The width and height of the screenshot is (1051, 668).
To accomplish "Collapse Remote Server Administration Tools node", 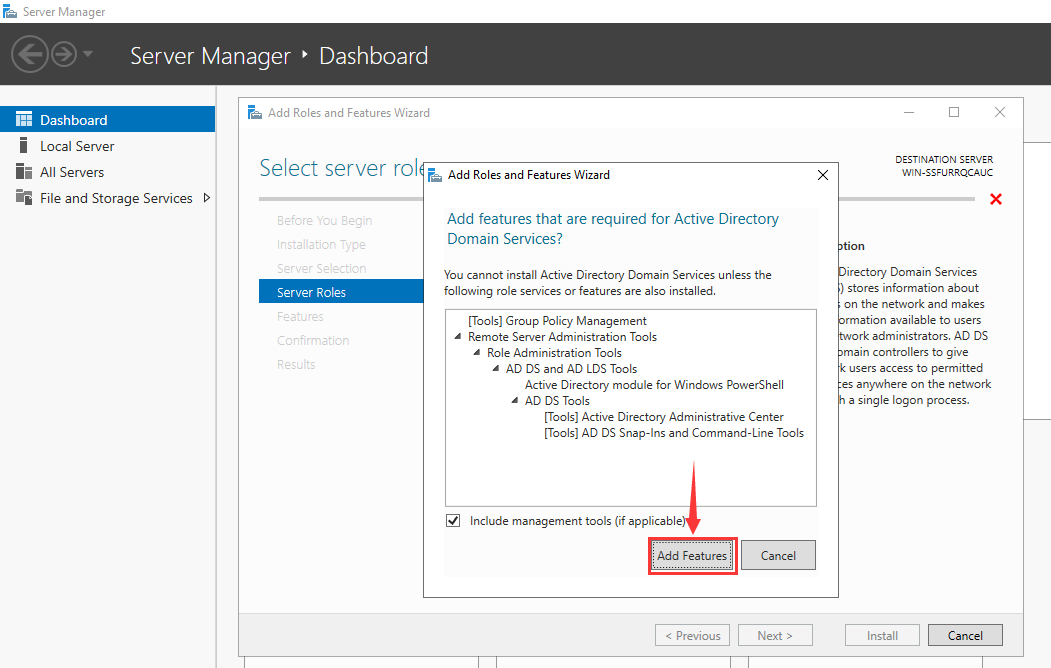I will (x=458, y=337).
